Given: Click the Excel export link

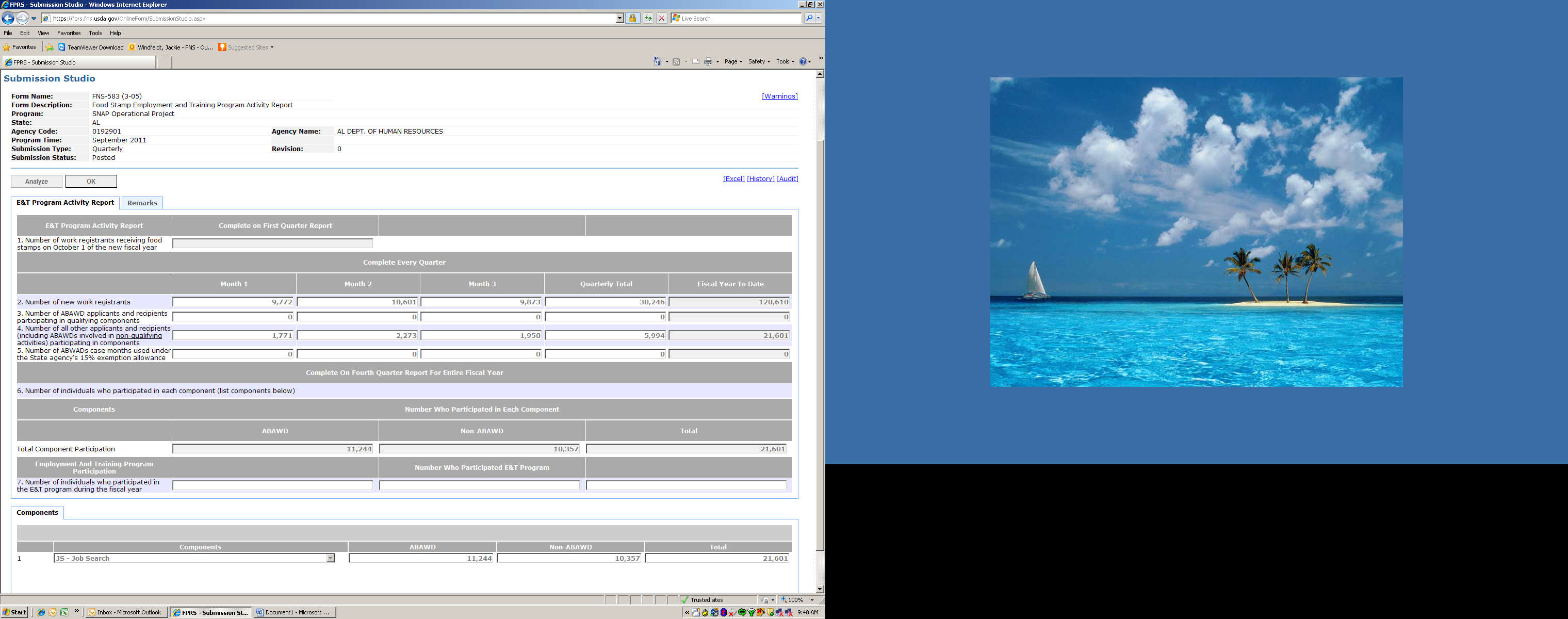Looking at the screenshot, I should coord(733,178).
